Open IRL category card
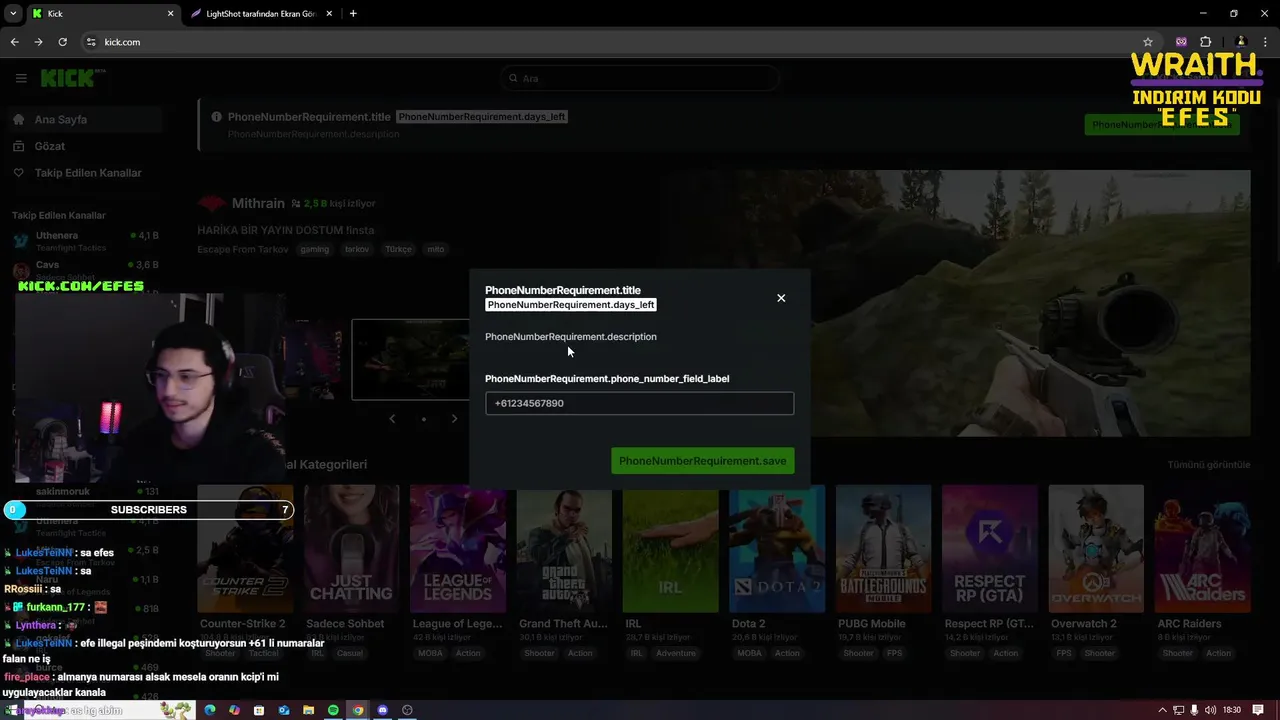The height and width of the screenshot is (720, 1280). pyautogui.click(x=670, y=548)
